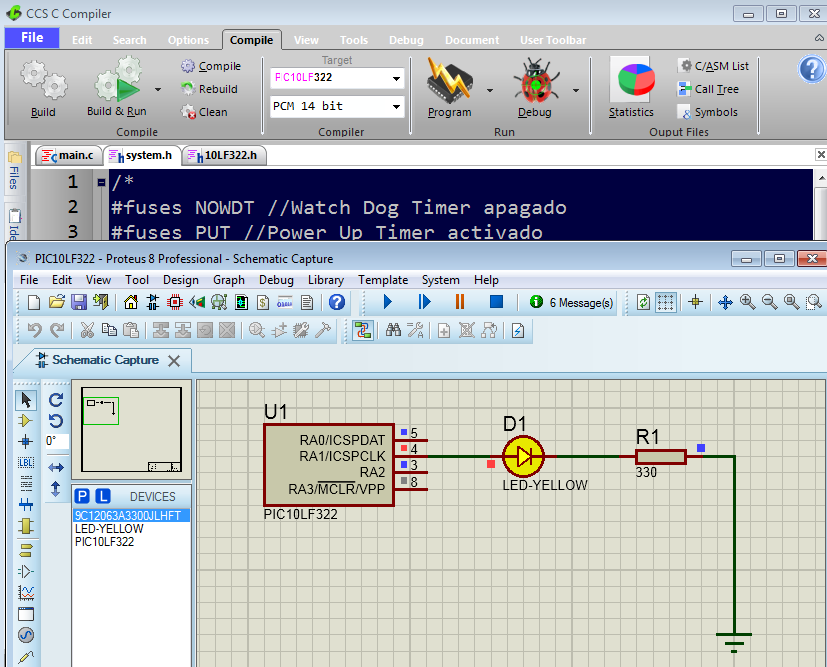Click the rotation angle input field
827x667 pixels.
(x=56, y=441)
